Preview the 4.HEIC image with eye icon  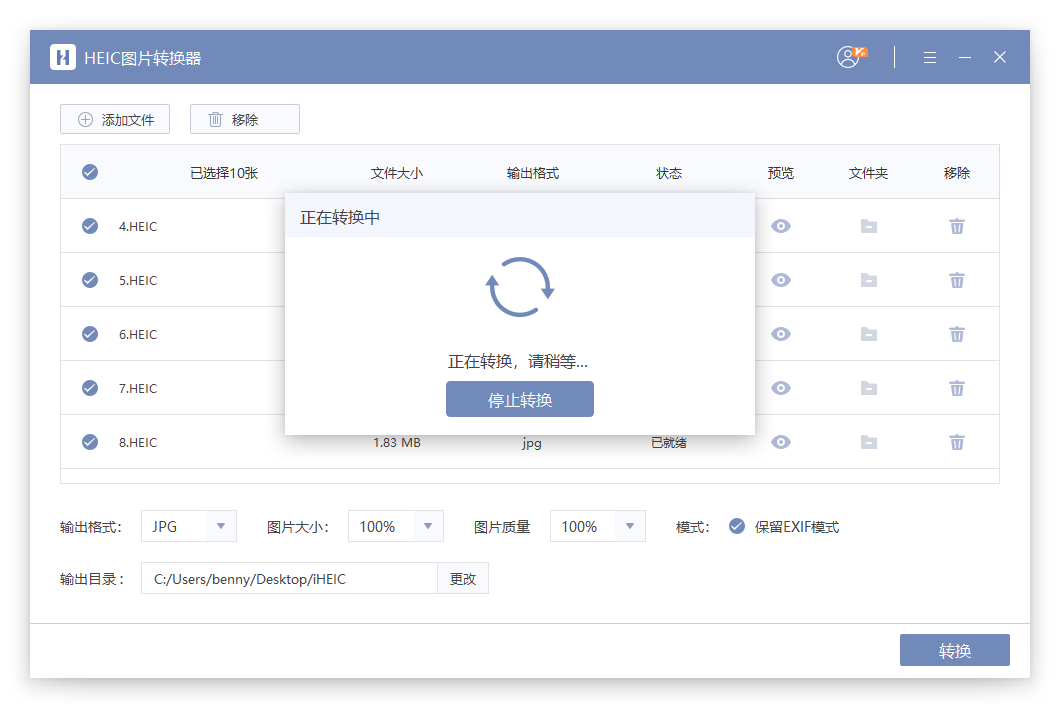(x=781, y=226)
